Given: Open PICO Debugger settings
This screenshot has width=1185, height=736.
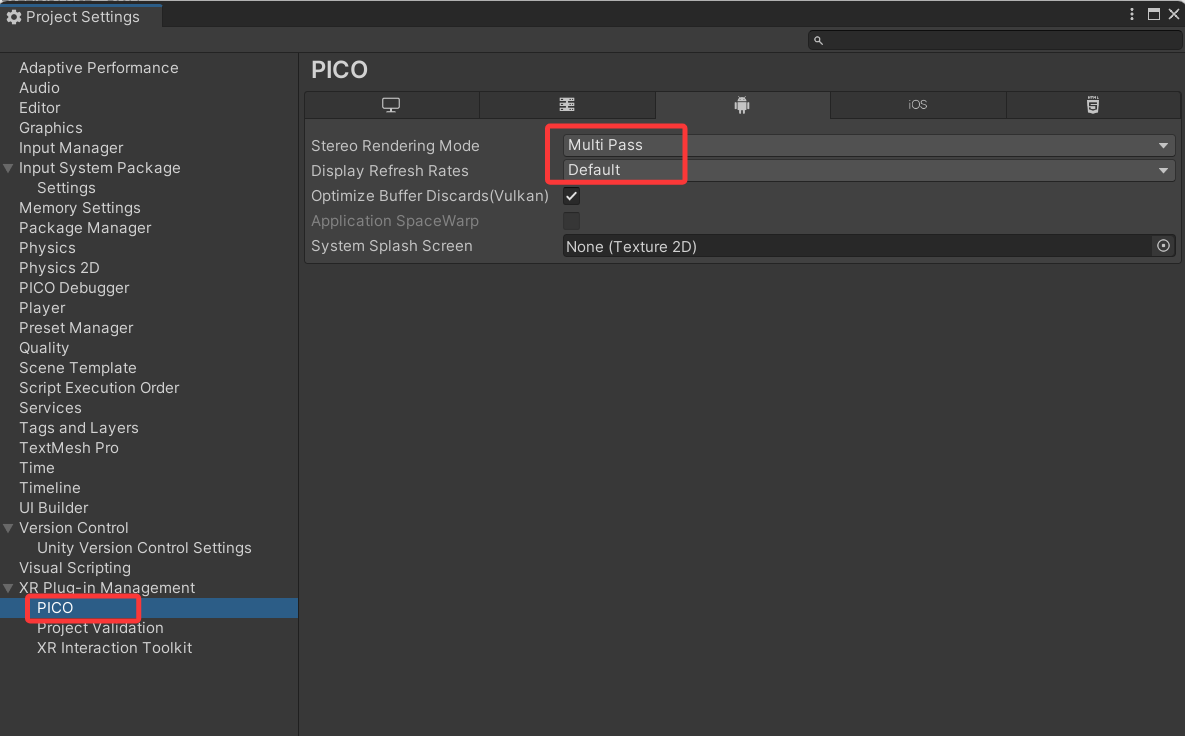Looking at the screenshot, I should (x=74, y=288).
